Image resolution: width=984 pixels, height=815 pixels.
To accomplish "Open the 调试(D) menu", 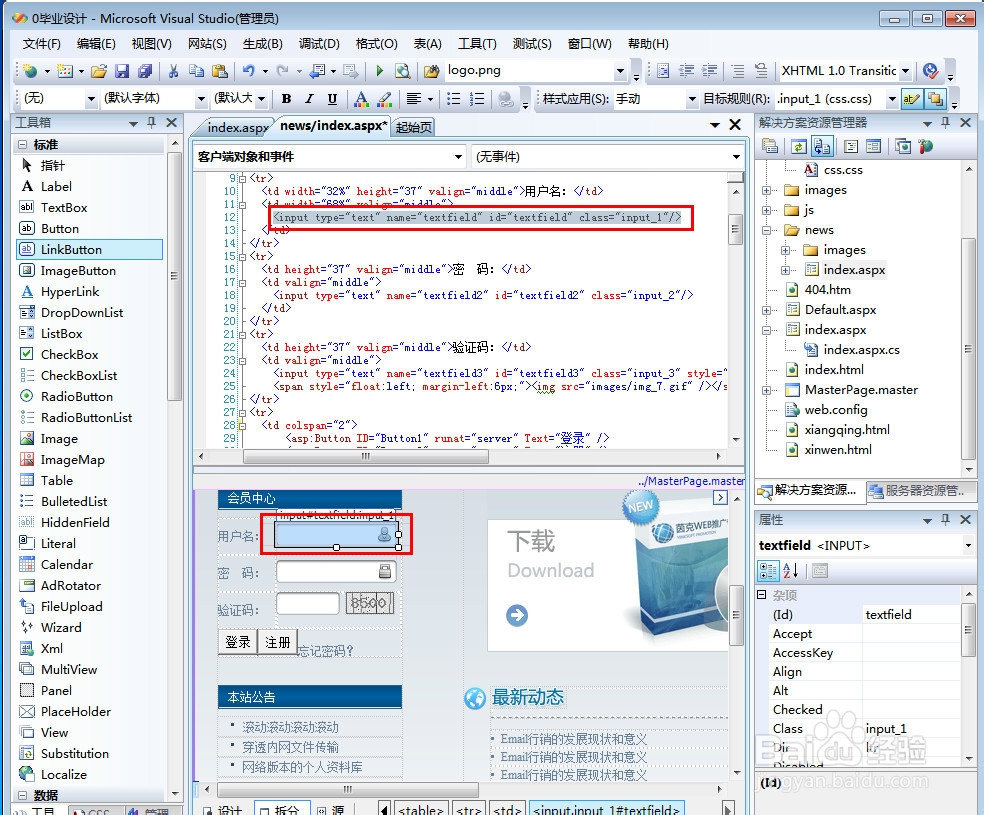I will pyautogui.click(x=319, y=44).
